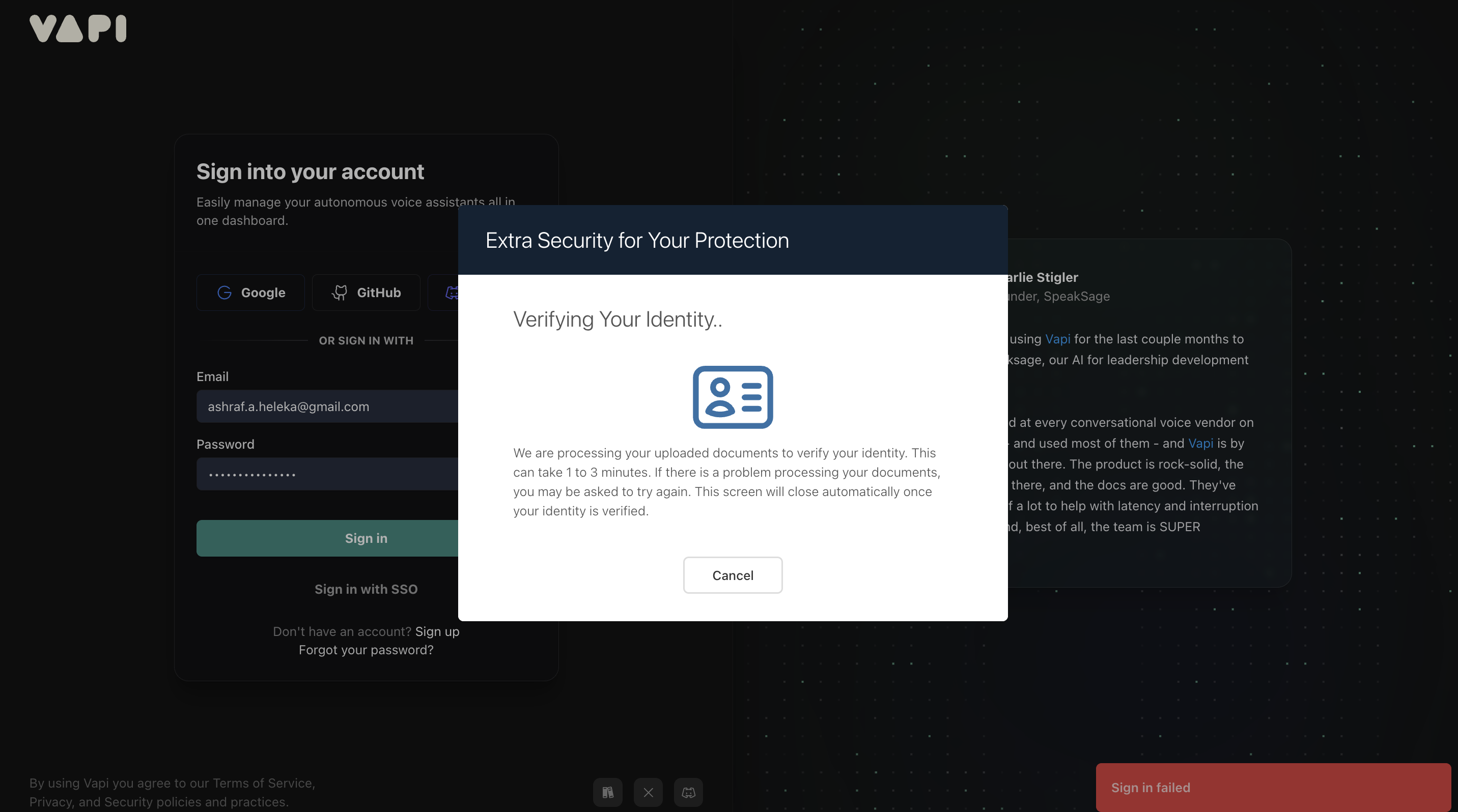The height and width of the screenshot is (812, 1458).
Task: Click the Verifying Your Identity heading
Action: point(618,320)
